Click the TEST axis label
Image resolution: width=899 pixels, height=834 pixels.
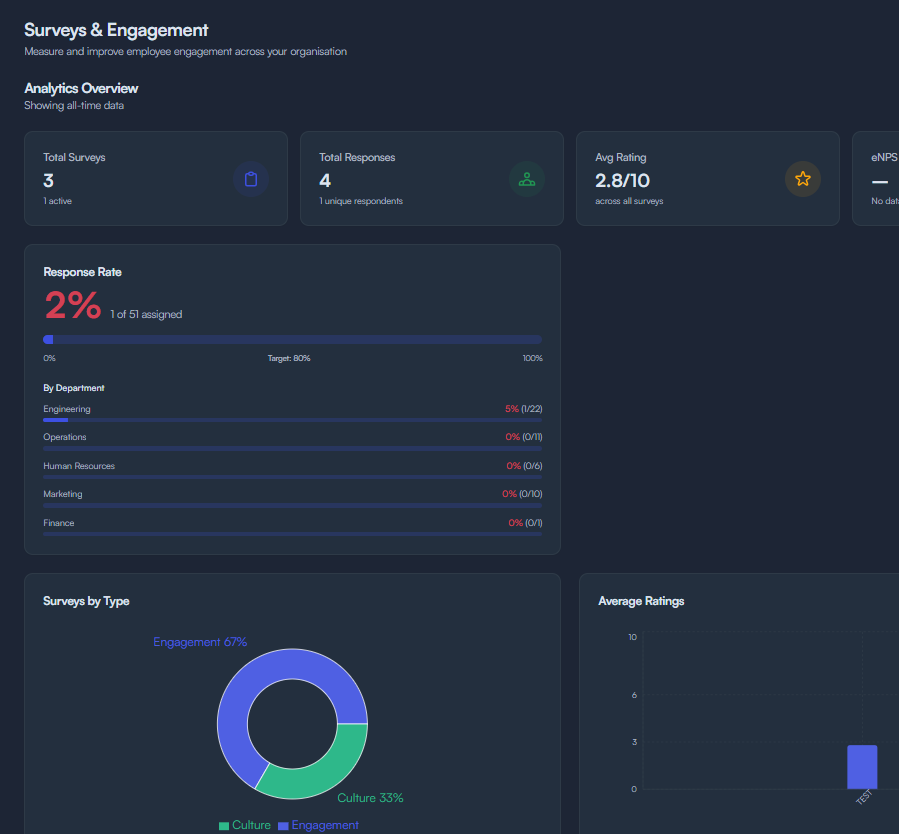pos(863,797)
